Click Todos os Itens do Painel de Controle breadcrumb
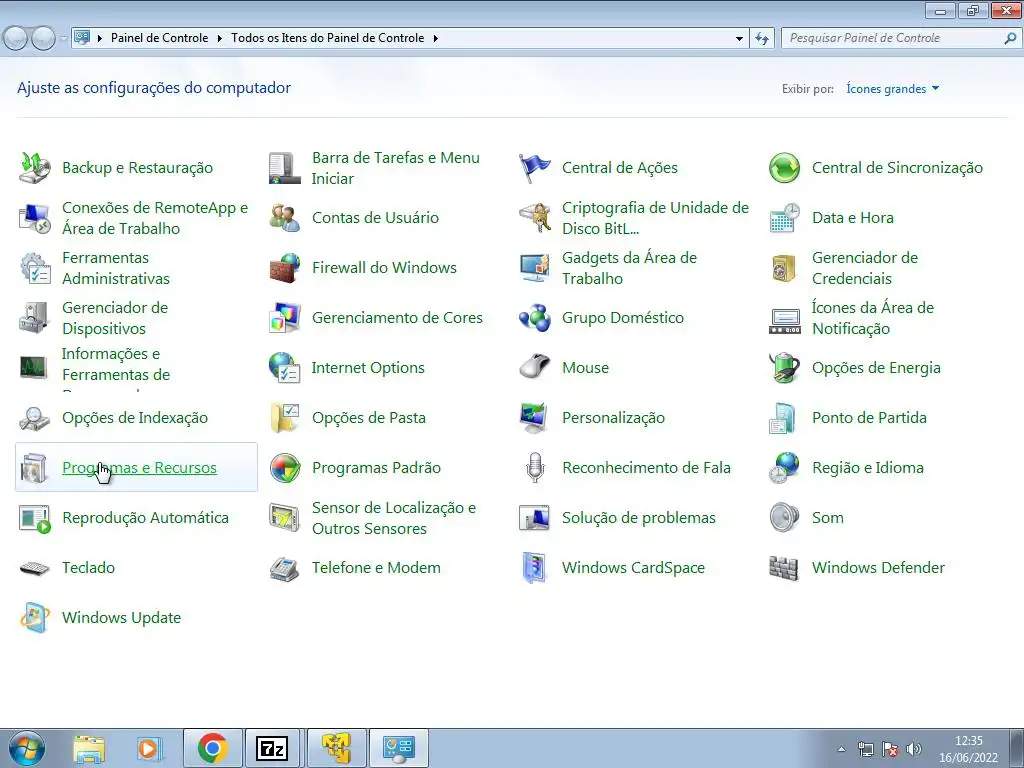 pos(328,38)
